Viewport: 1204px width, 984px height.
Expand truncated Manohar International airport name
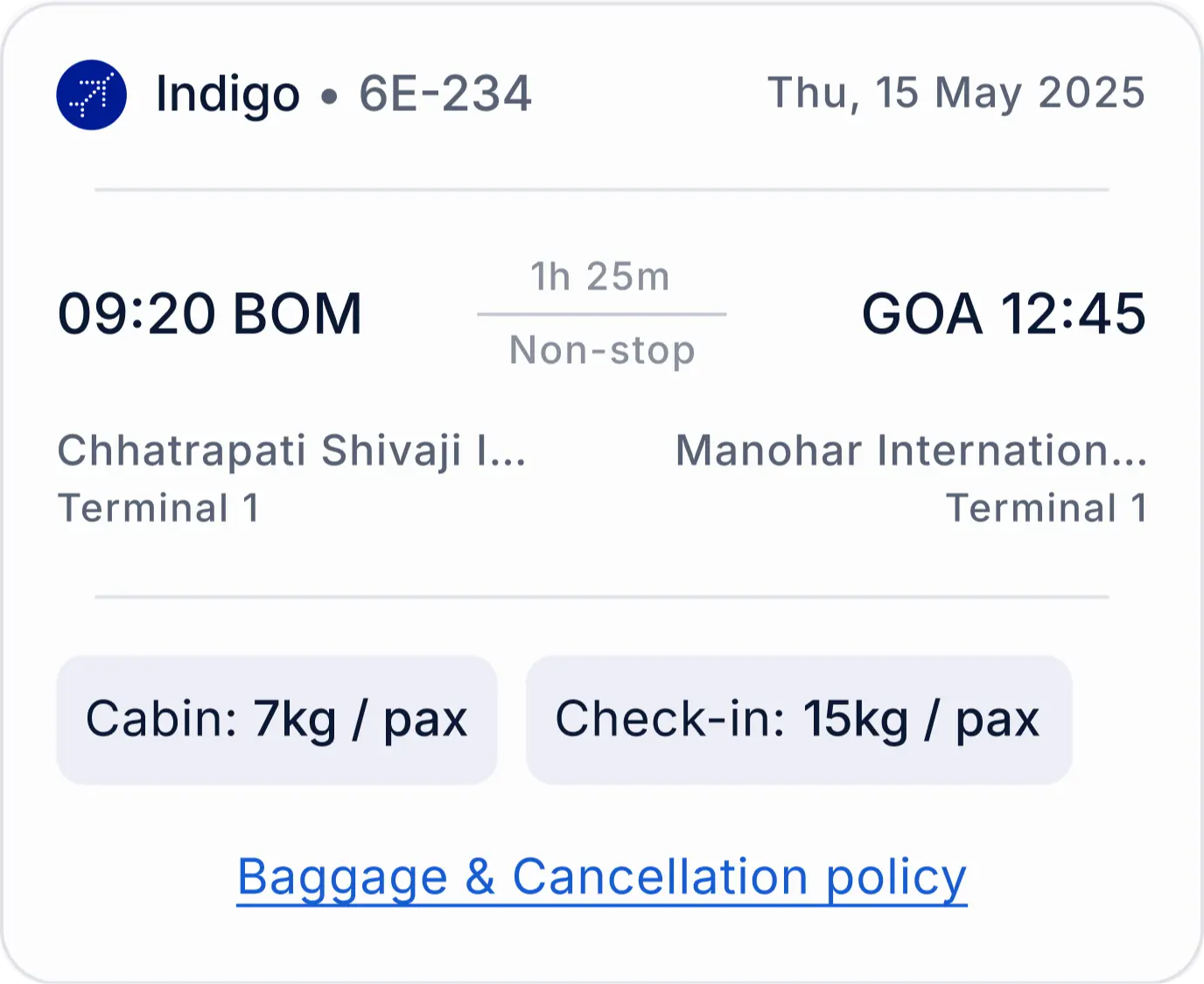[911, 451]
